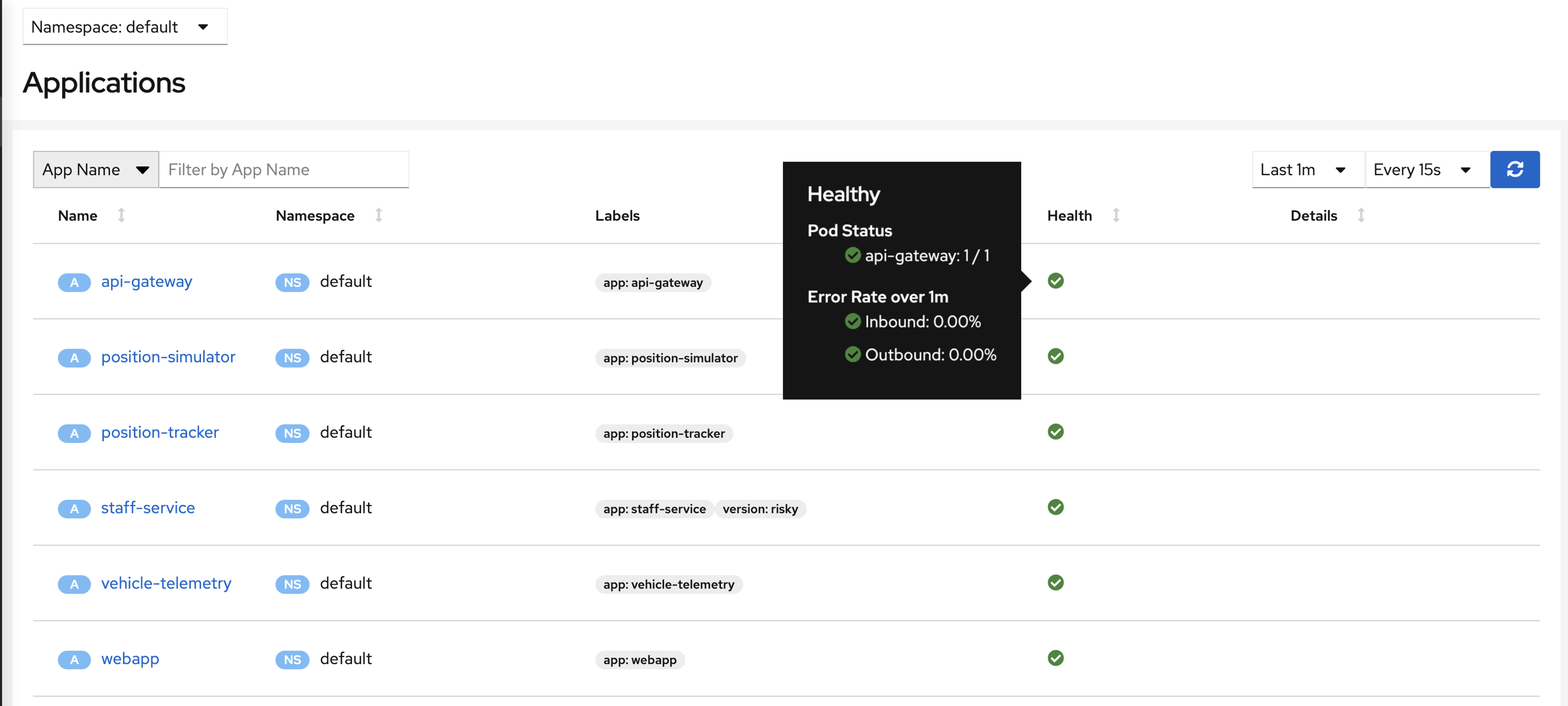Open the Last 1m time range dropdown
The height and width of the screenshot is (706, 1568).
pyautogui.click(x=1306, y=169)
